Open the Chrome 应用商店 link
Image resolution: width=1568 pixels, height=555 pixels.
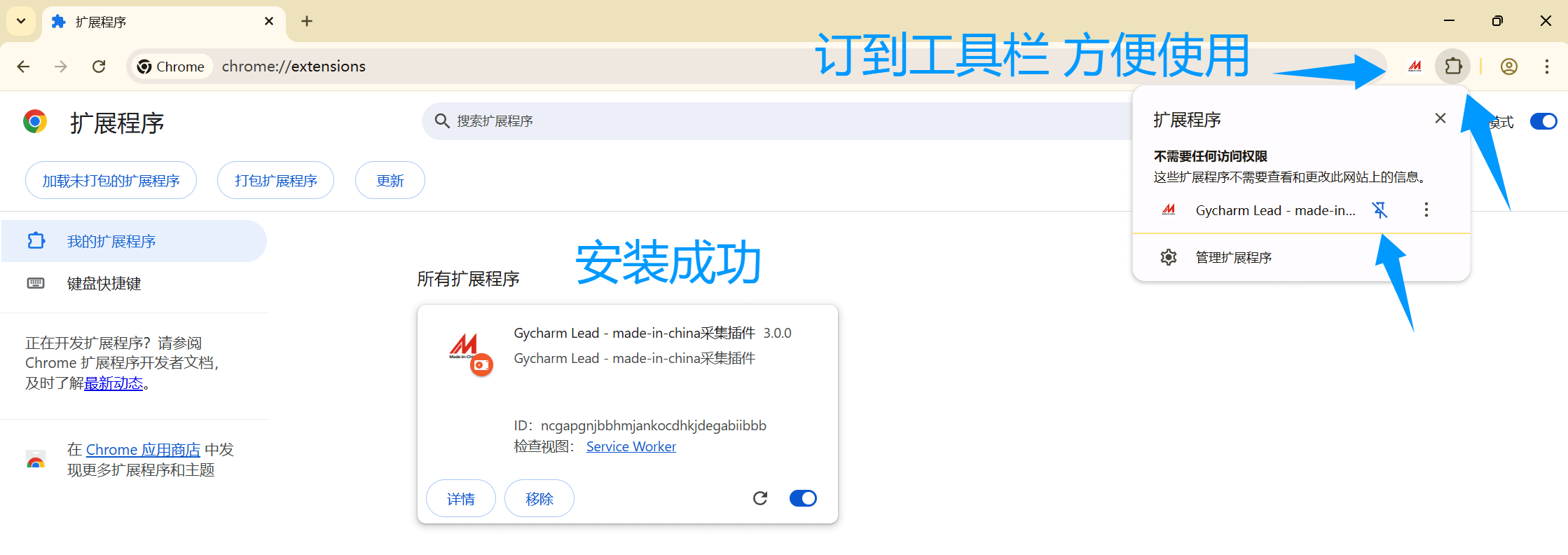(x=143, y=449)
